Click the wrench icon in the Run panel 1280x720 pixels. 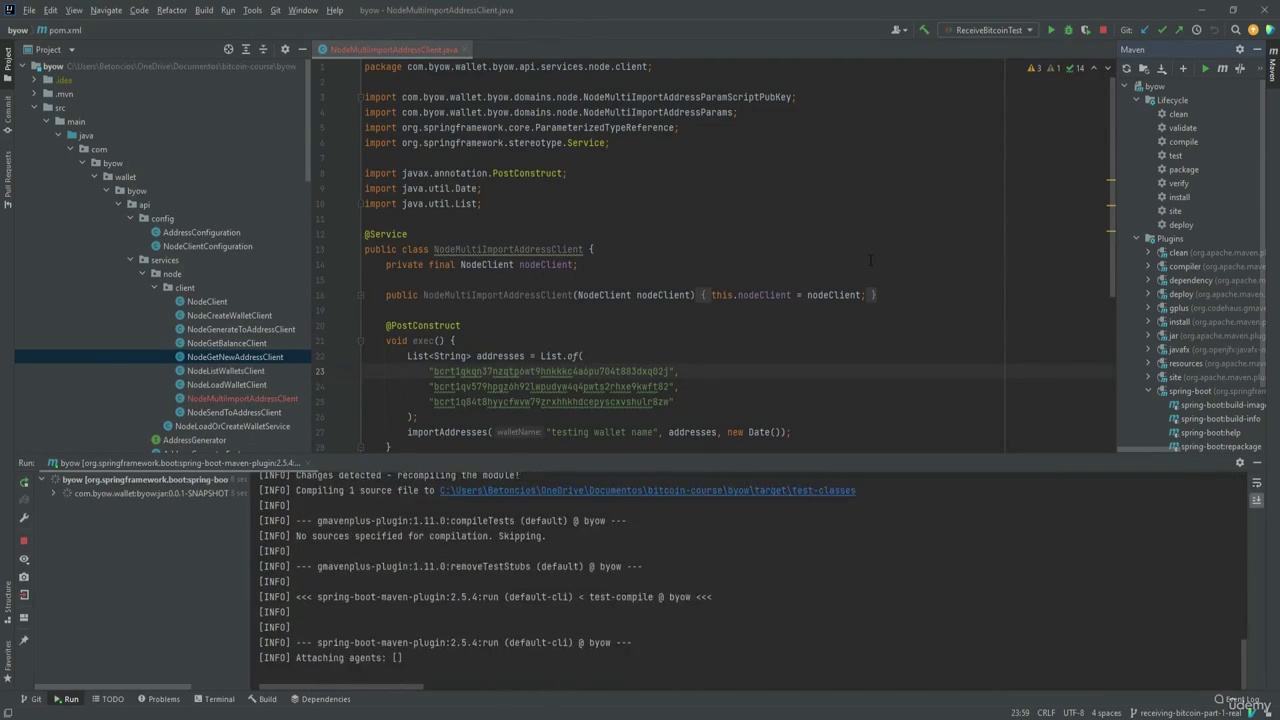24,518
